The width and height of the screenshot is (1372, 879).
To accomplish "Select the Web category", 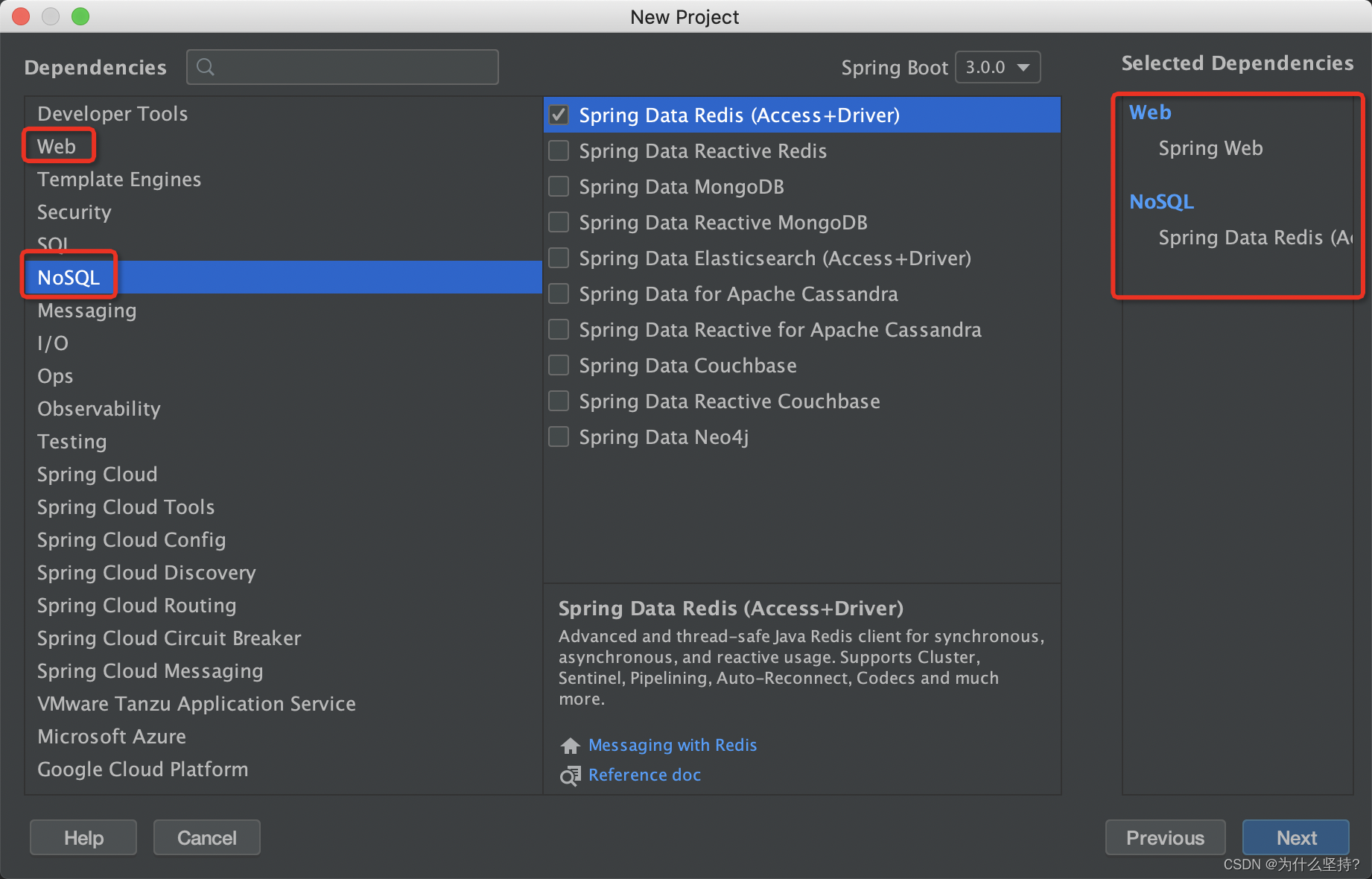I will tap(283, 147).
